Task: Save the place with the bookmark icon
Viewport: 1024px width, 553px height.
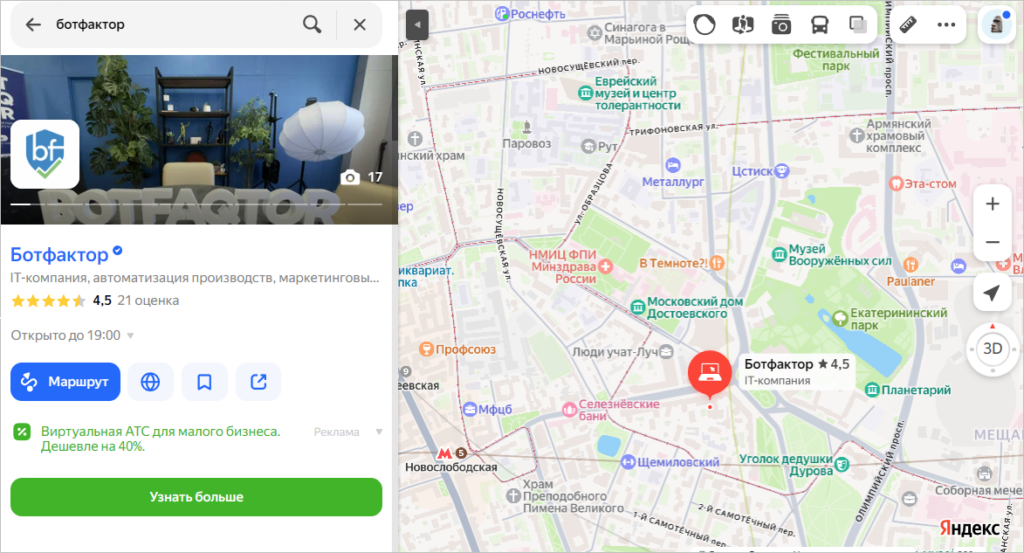Action: [204, 381]
